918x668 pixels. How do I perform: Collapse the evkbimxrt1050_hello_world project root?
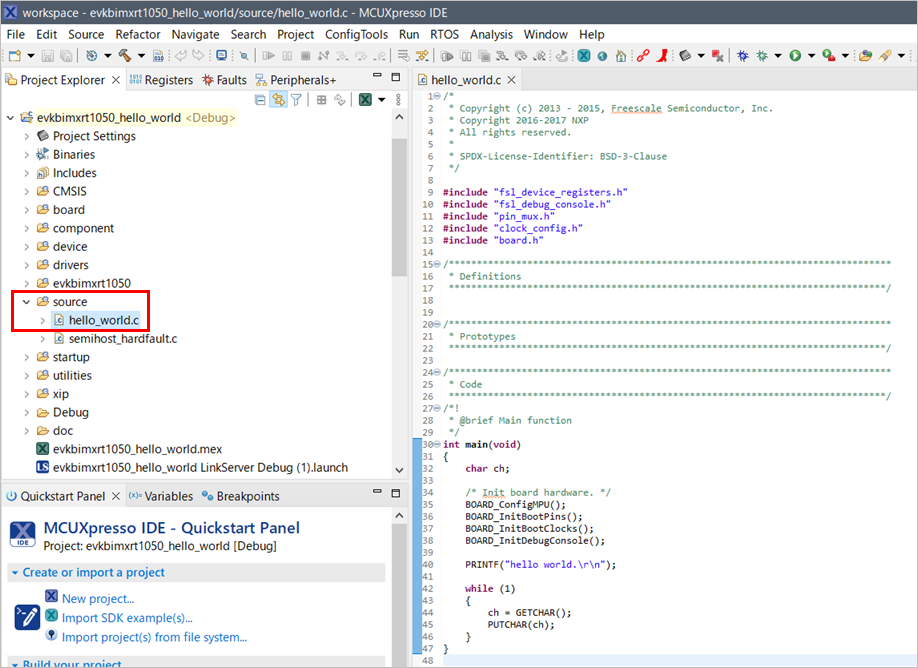point(10,118)
